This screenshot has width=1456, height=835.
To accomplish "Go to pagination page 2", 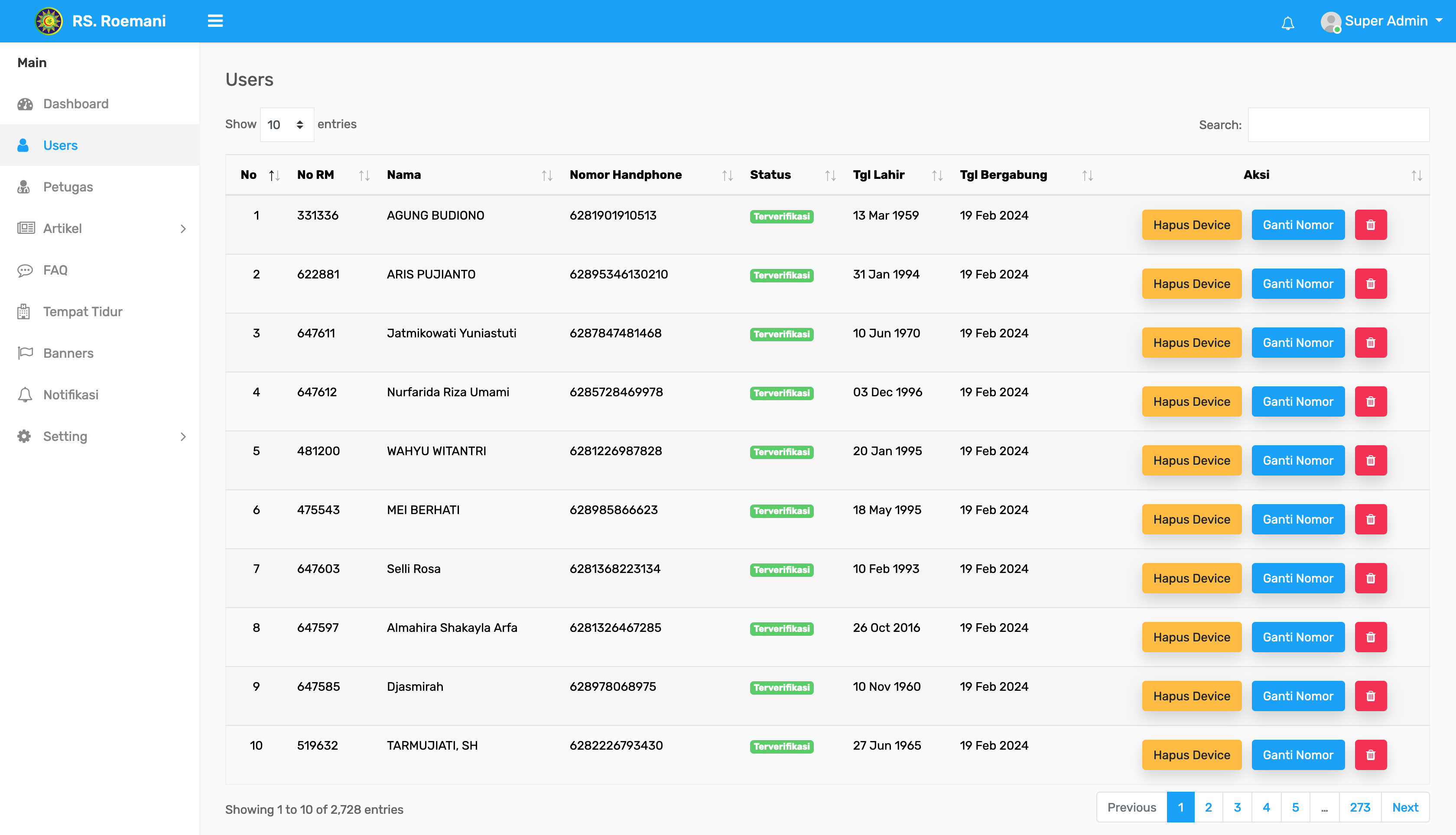I will click(x=1208, y=807).
